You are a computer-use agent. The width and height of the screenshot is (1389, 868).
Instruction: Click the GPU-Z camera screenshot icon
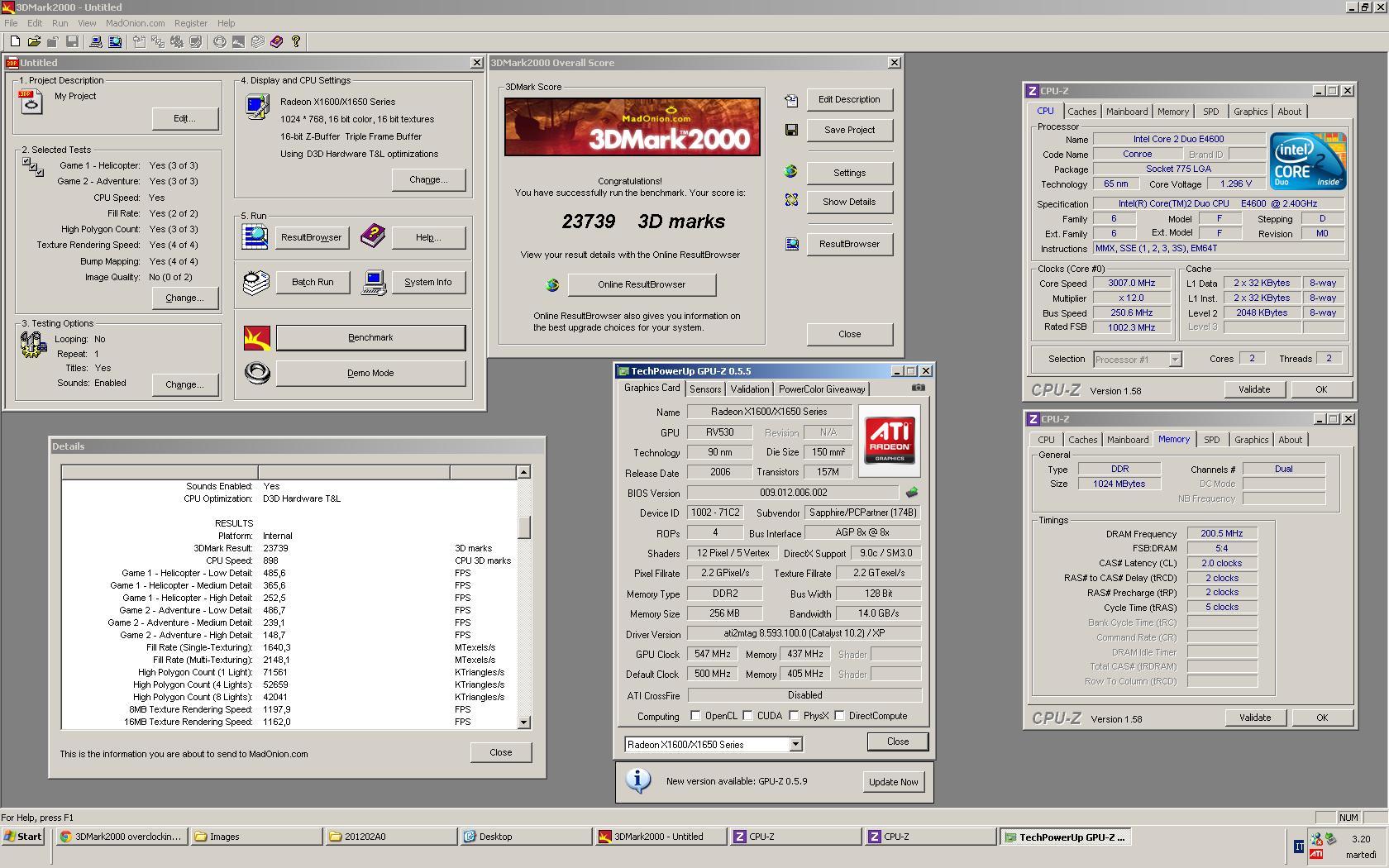(919, 387)
